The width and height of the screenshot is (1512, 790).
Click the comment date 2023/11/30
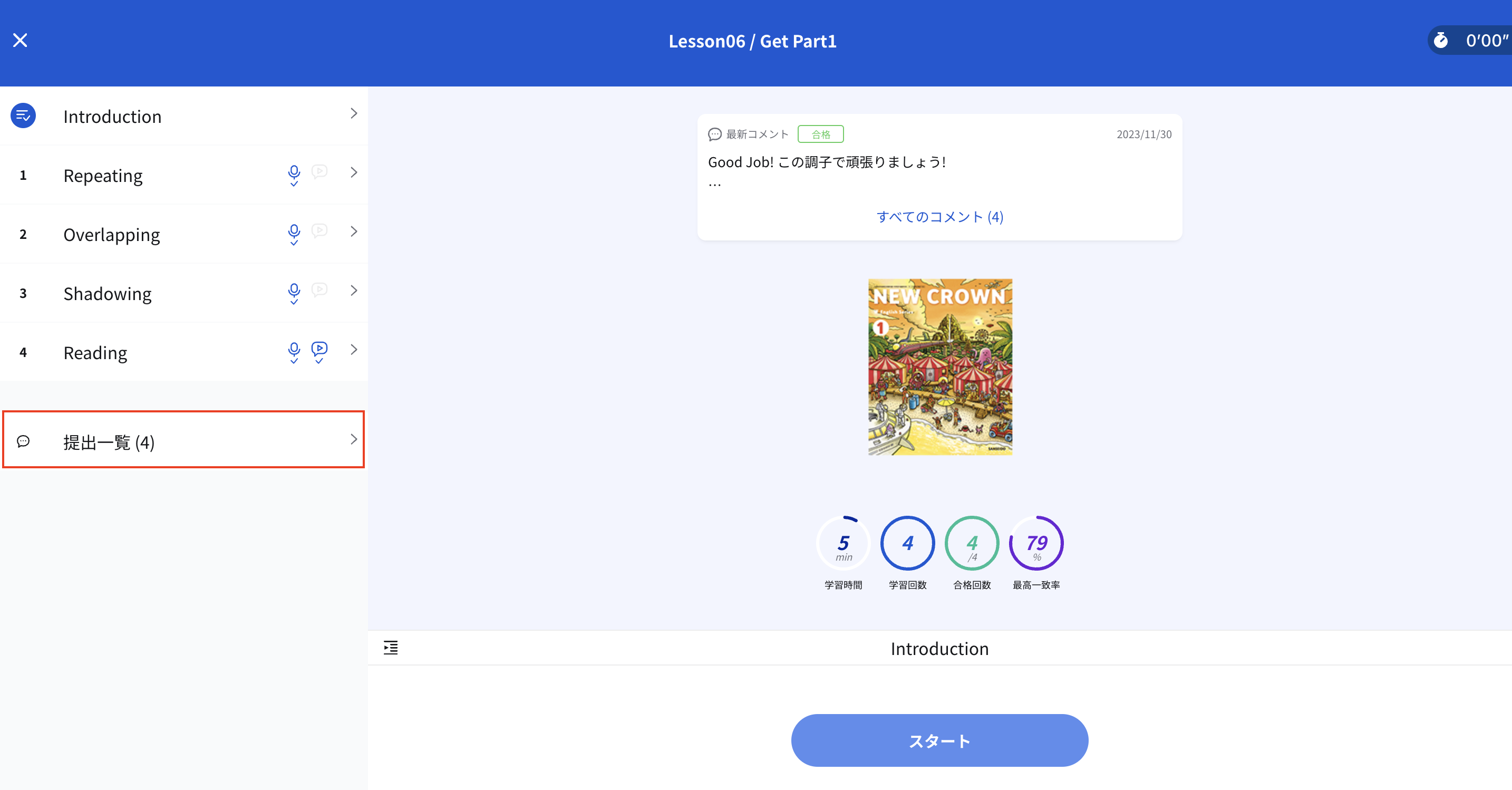[1144, 134]
